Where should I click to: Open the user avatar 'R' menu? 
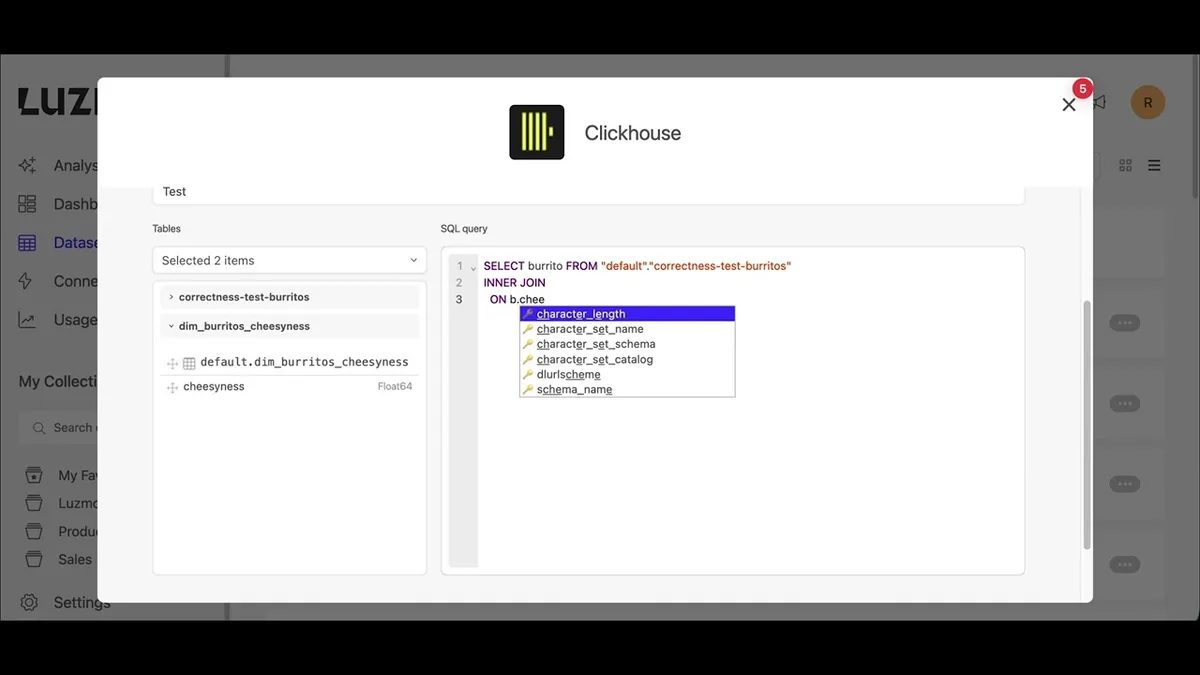(x=1147, y=102)
